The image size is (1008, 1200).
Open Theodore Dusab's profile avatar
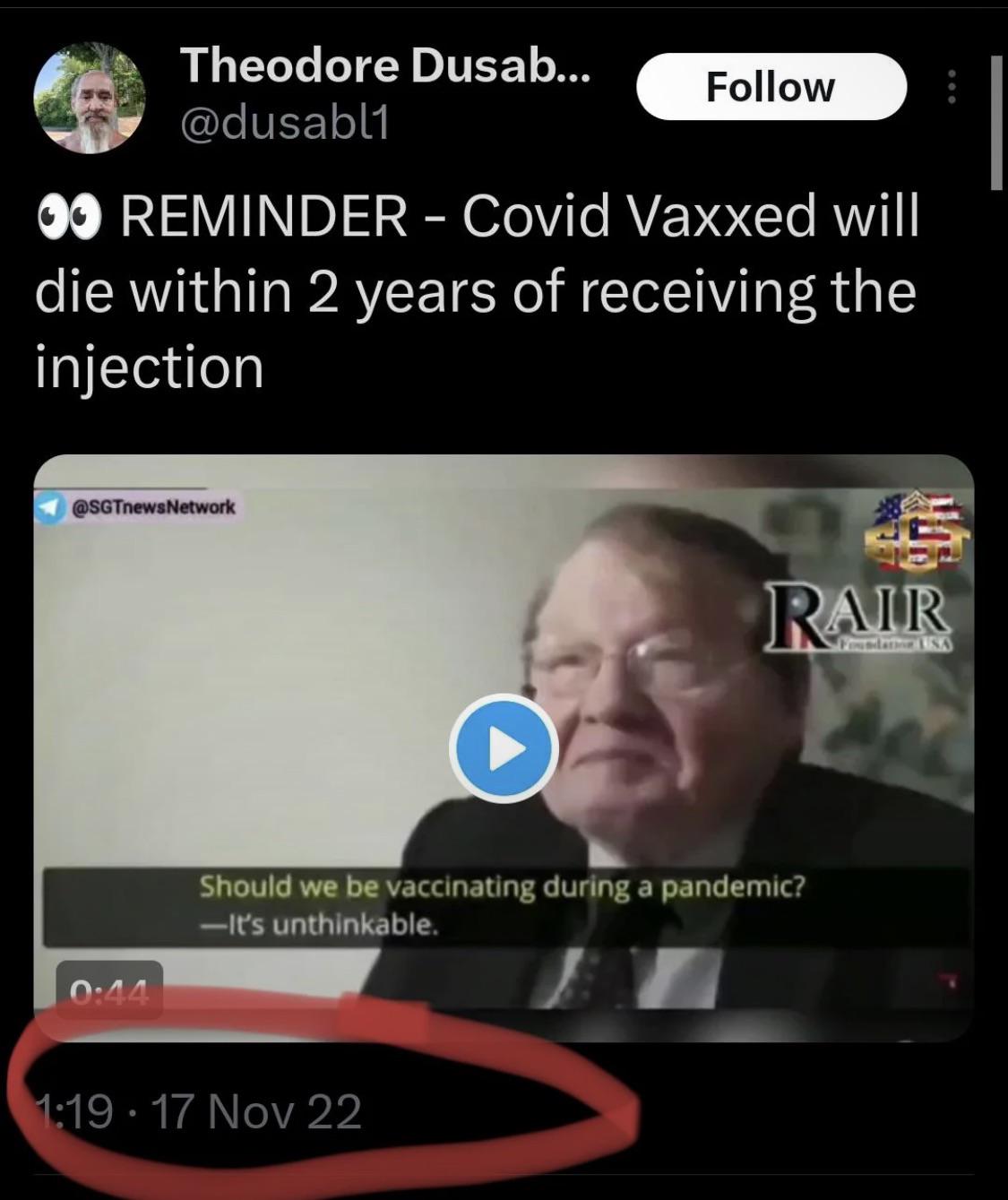point(90,98)
